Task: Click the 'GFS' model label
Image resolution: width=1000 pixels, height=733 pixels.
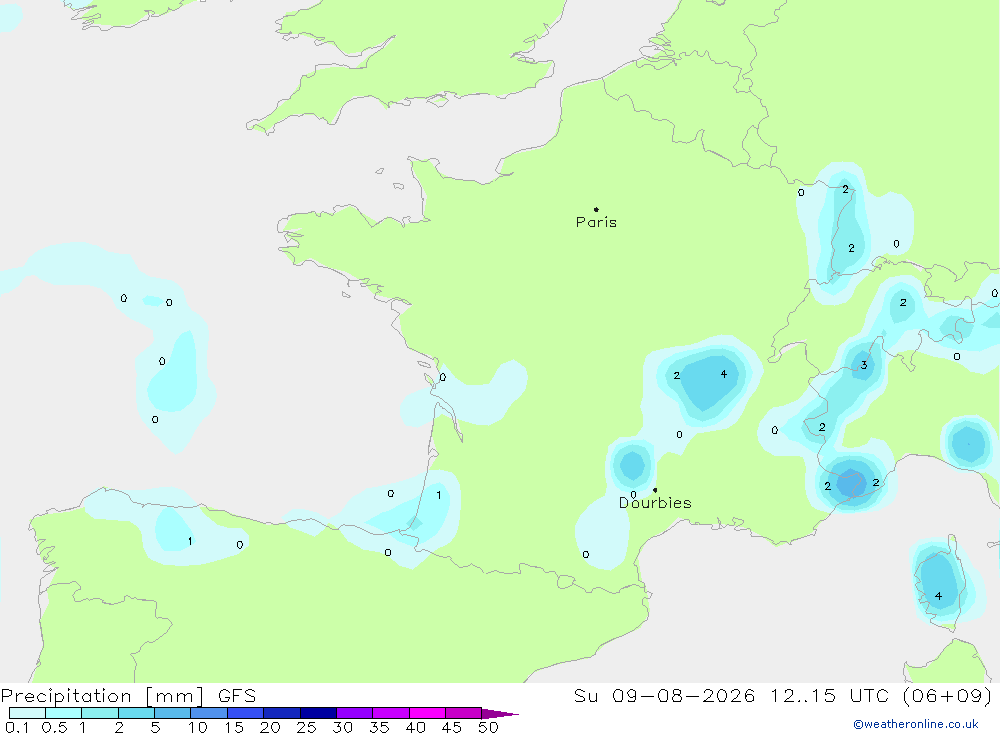Action: [x=237, y=696]
